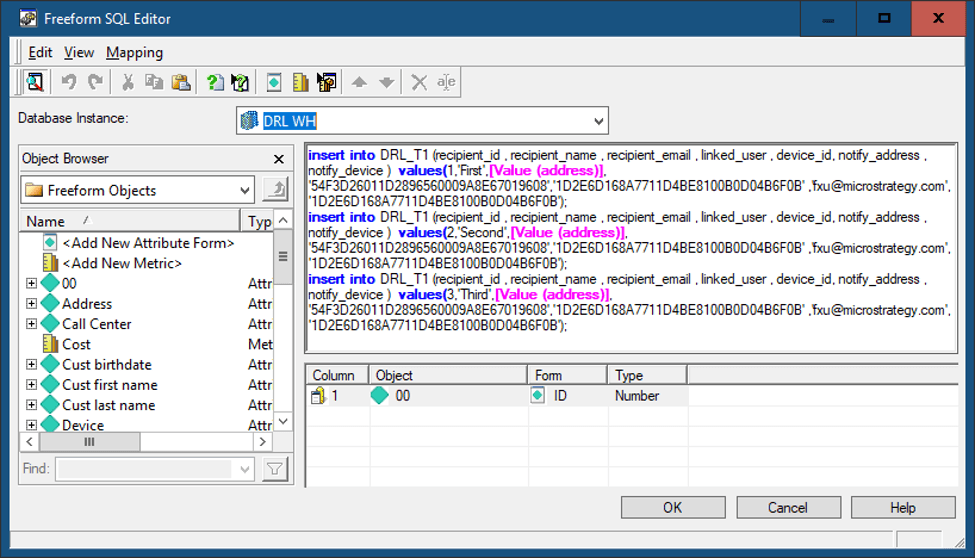The height and width of the screenshot is (558, 977).
Task: Click the Paste clipboard icon
Action: tap(180, 82)
